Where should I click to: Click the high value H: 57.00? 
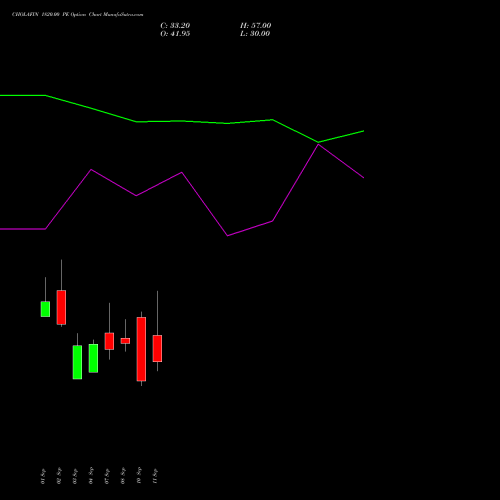255,25
